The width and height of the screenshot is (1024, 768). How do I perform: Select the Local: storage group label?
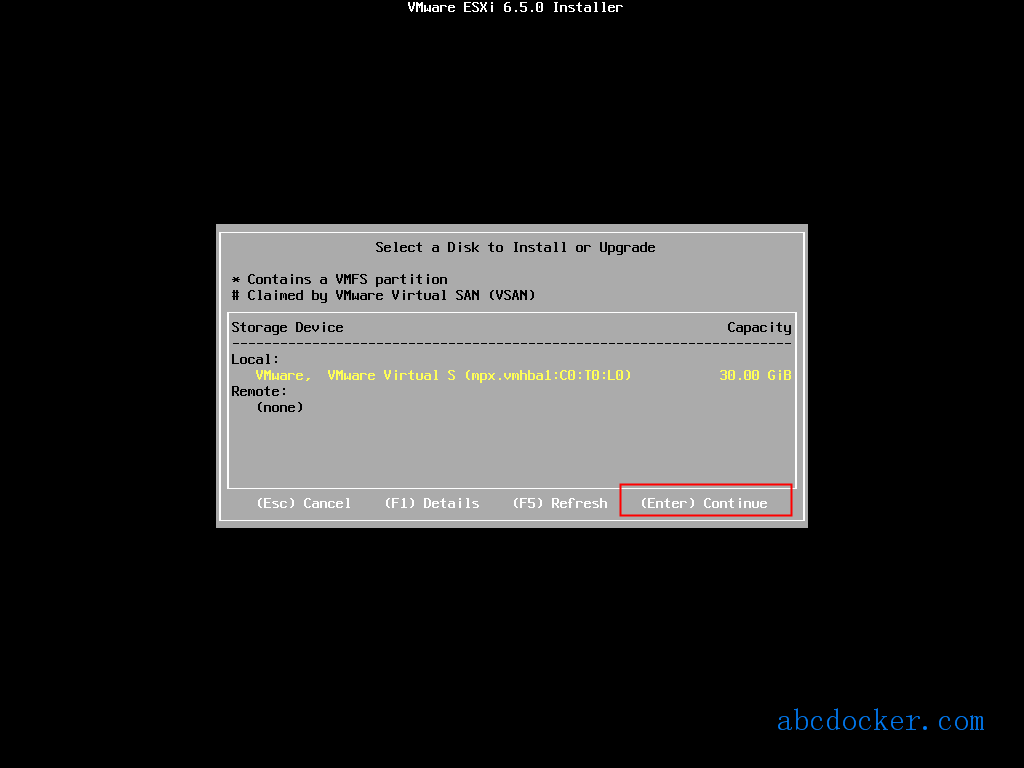255,359
